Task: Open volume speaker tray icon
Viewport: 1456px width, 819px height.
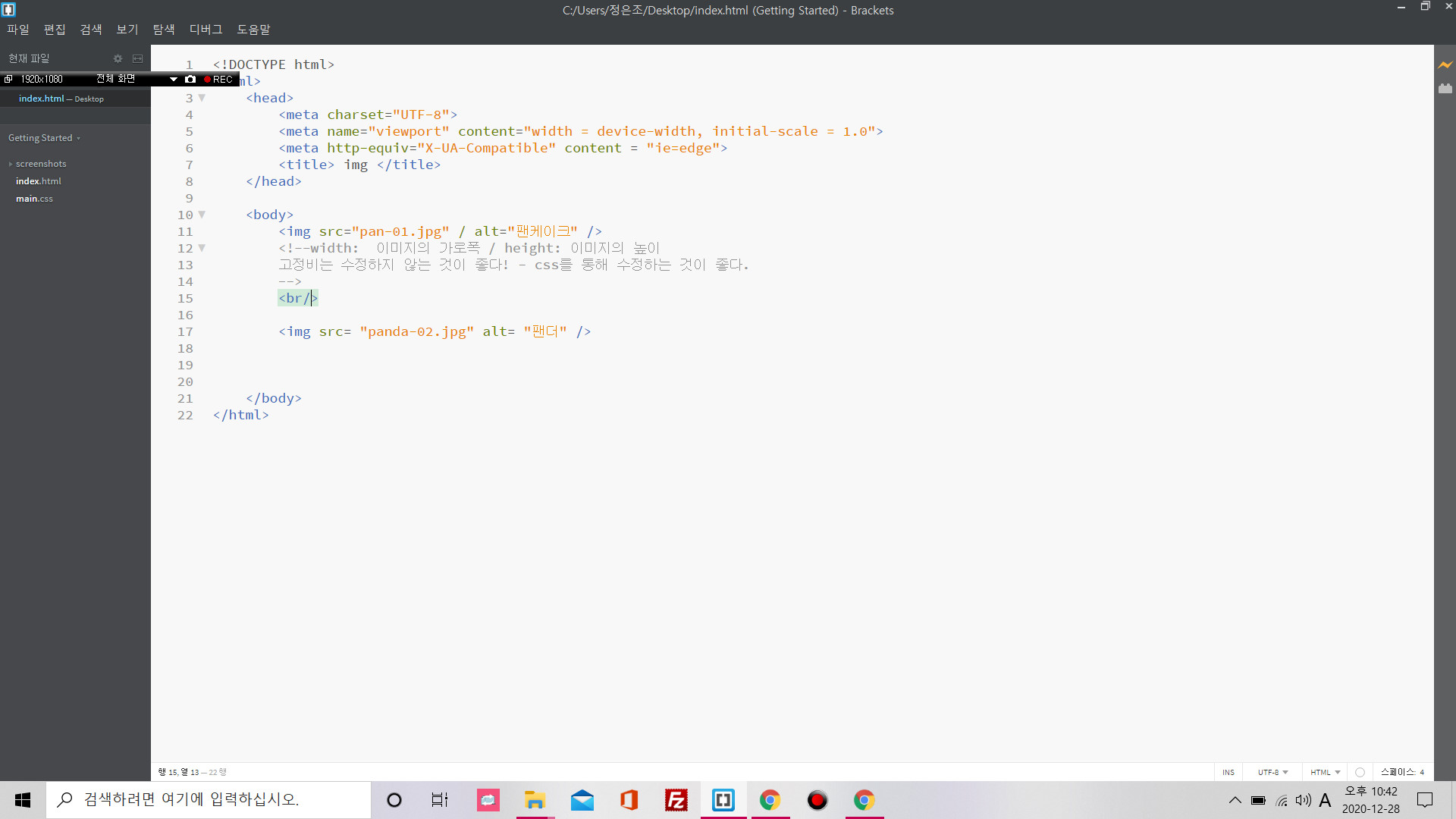Action: coord(1304,800)
